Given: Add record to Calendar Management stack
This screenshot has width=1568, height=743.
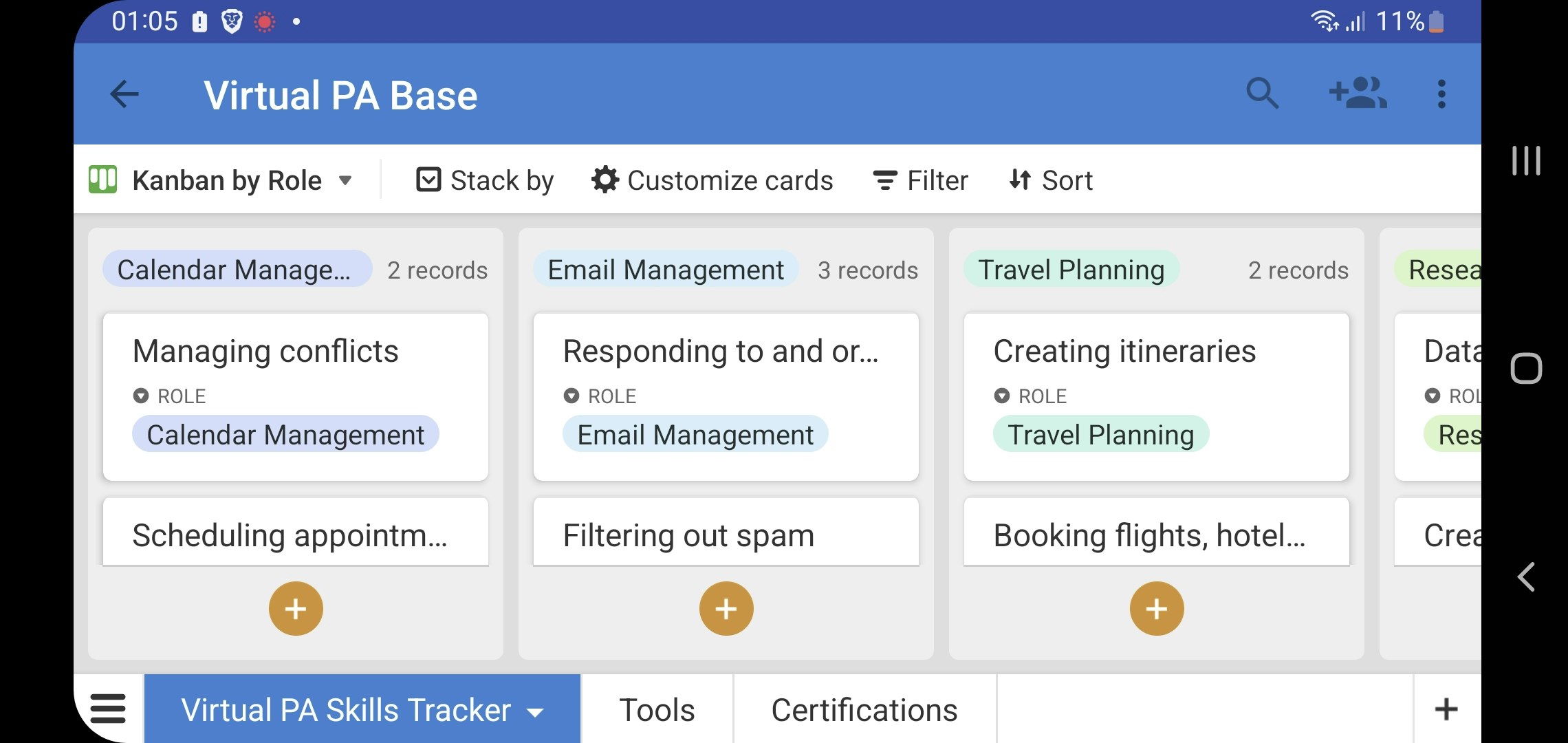Looking at the screenshot, I should coord(296,609).
